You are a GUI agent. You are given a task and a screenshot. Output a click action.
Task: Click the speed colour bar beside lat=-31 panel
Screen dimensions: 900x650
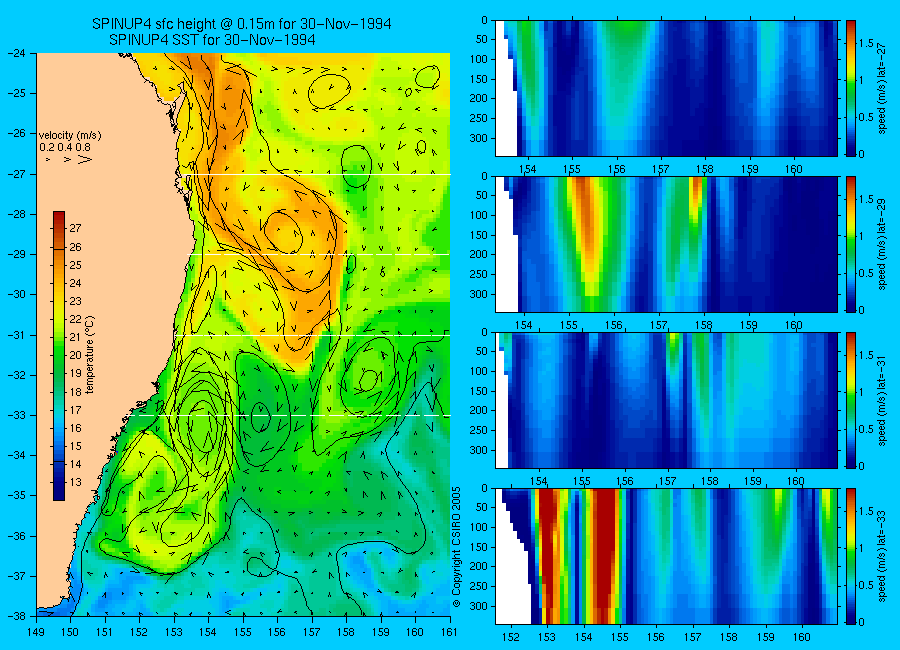[850, 400]
